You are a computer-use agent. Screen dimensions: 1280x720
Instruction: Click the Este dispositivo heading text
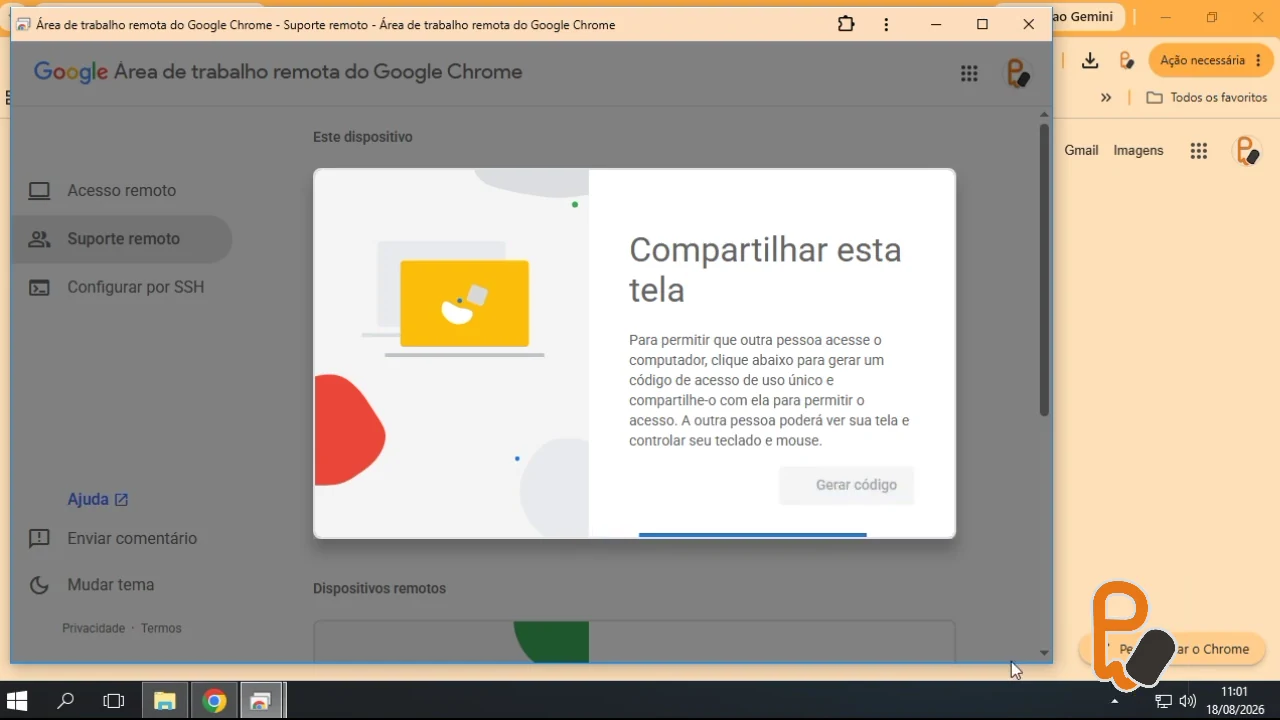tap(363, 137)
